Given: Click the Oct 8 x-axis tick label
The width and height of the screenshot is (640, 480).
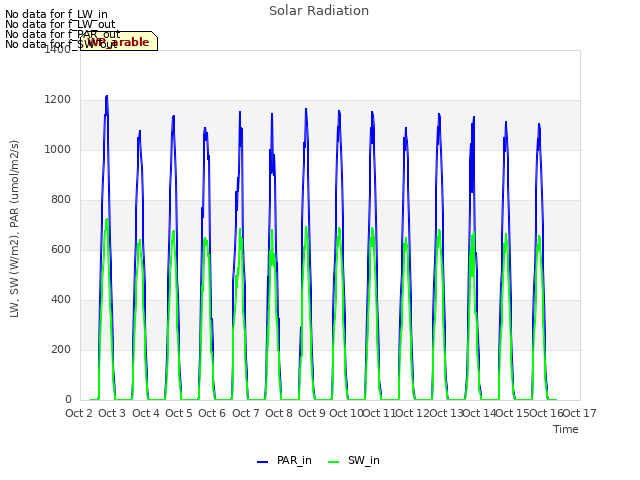Looking at the screenshot, I should (x=279, y=413).
